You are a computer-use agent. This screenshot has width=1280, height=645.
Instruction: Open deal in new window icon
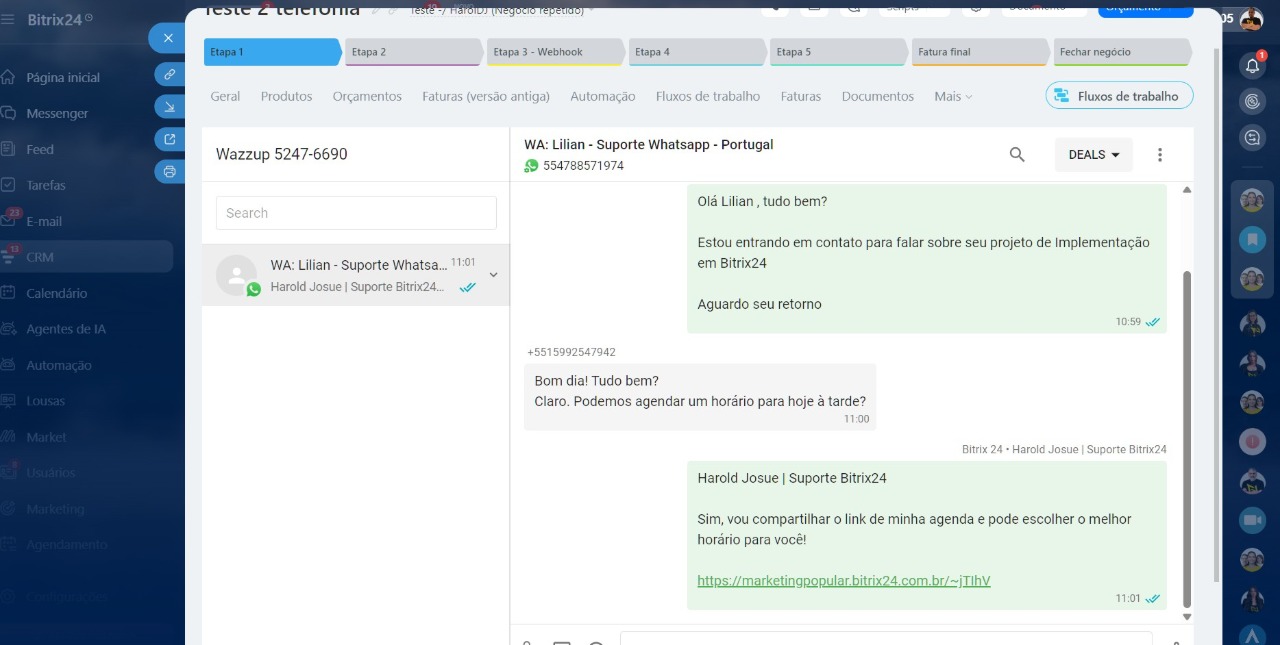[x=170, y=139]
